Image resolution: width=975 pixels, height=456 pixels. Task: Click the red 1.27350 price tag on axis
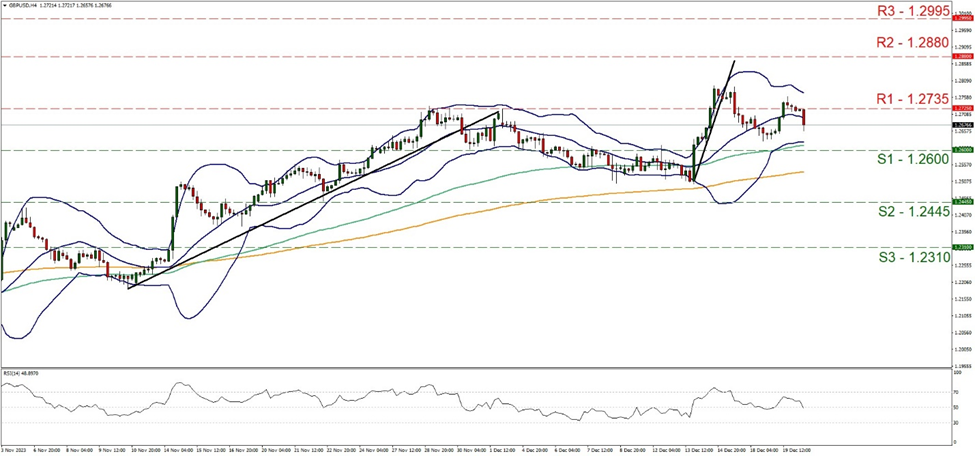pos(963,108)
